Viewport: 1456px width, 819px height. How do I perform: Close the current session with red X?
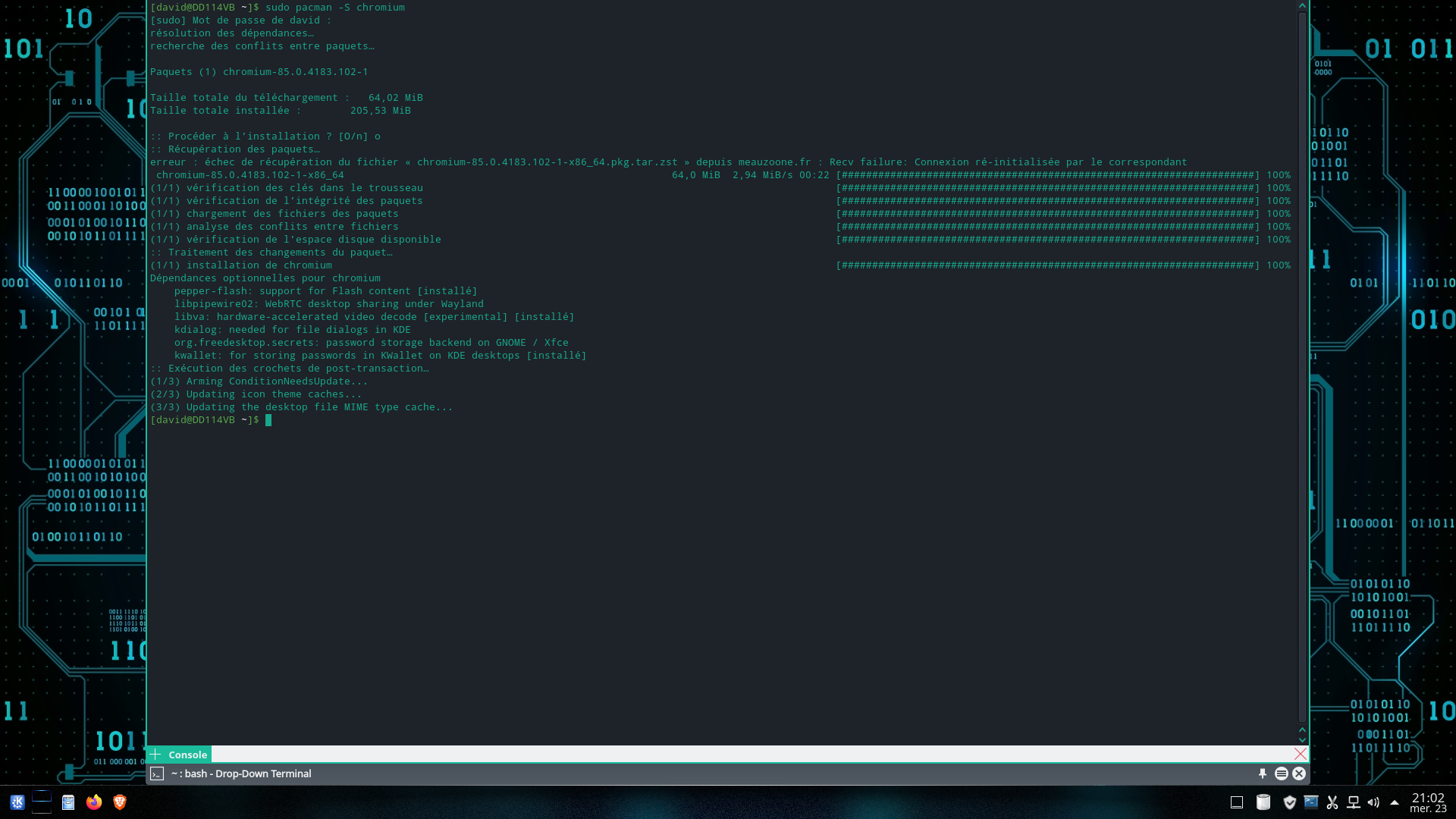[1301, 754]
